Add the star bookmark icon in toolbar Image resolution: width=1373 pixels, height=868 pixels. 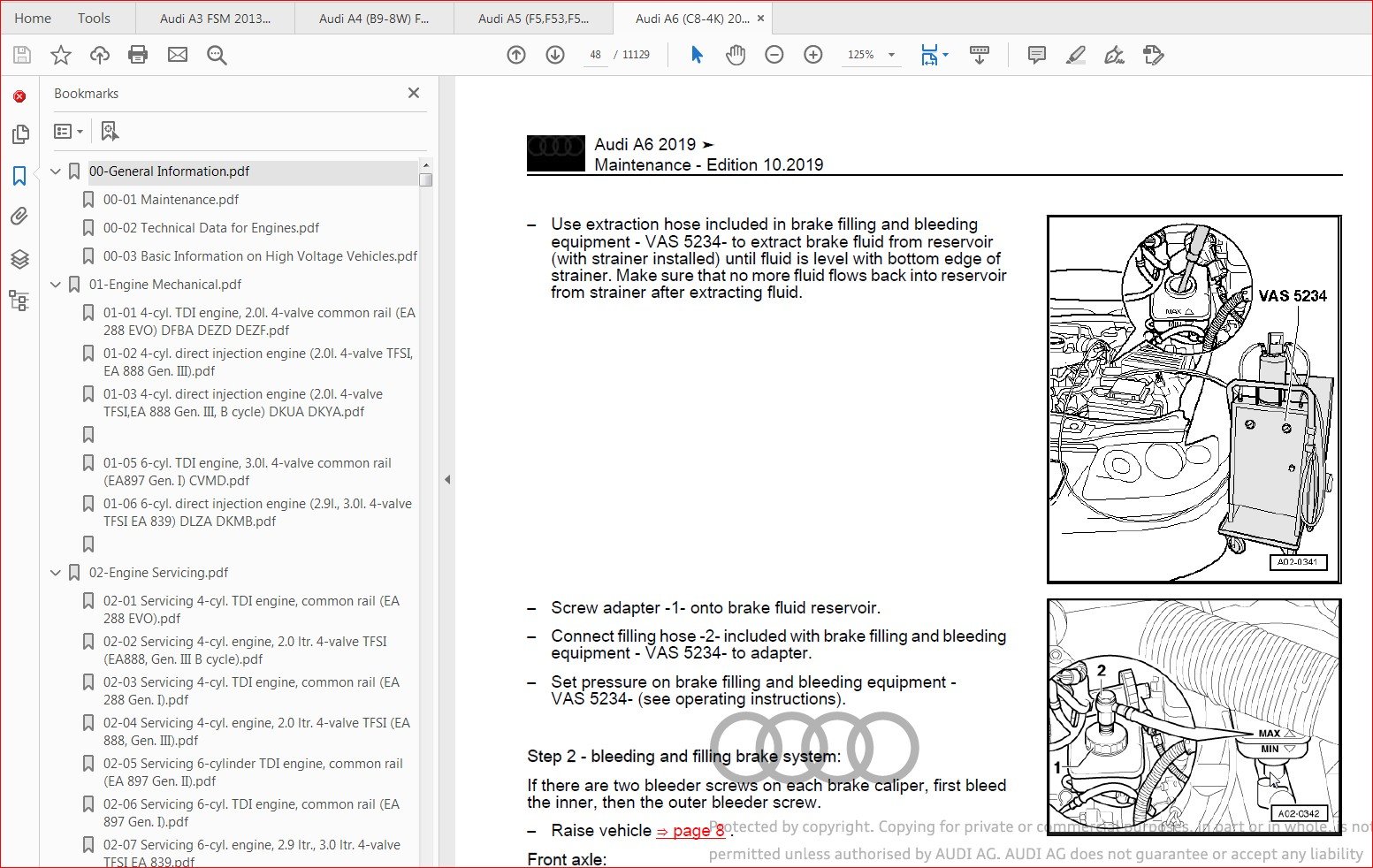click(61, 55)
